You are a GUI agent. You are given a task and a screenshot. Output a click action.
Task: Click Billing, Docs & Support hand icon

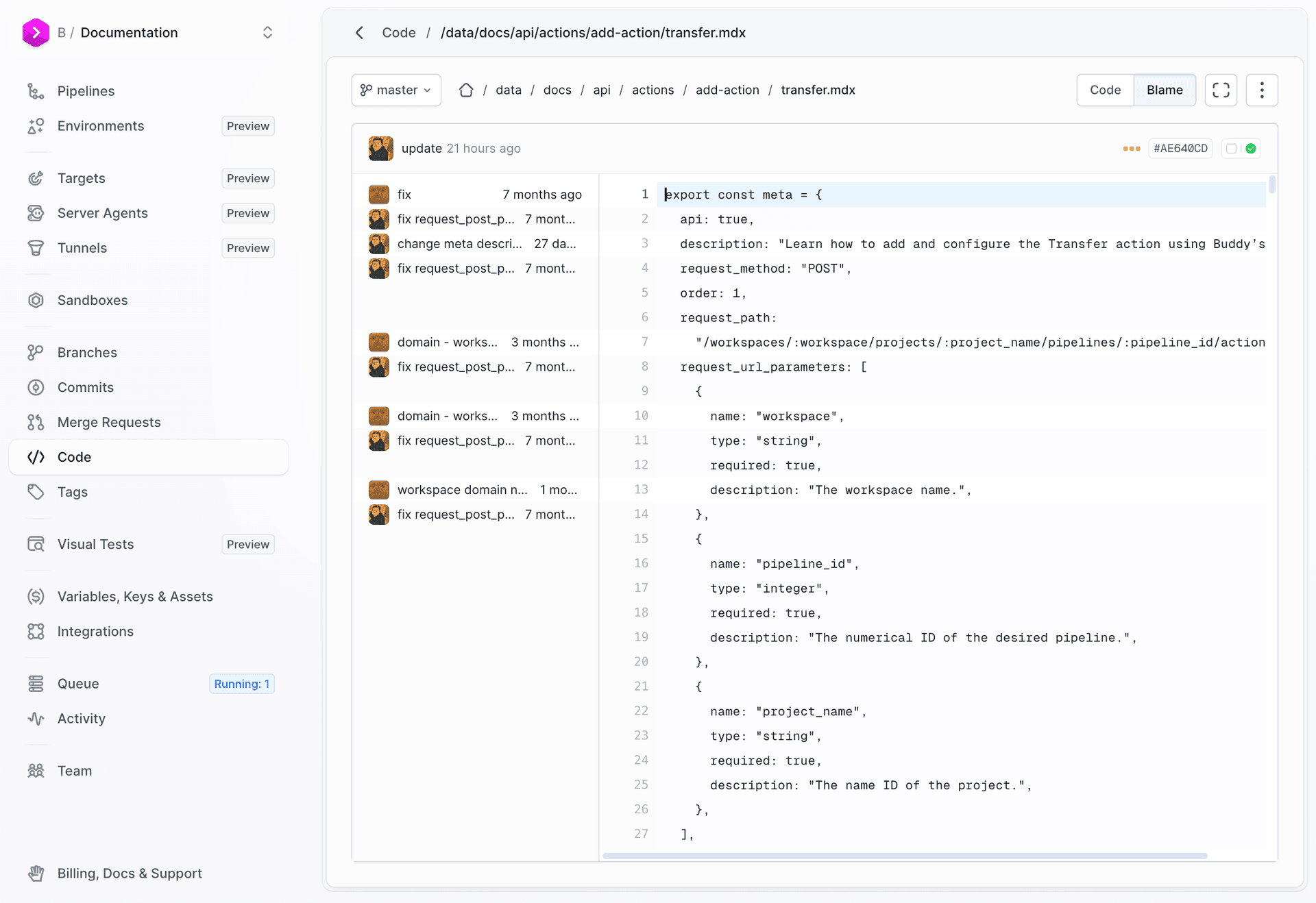(36, 874)
